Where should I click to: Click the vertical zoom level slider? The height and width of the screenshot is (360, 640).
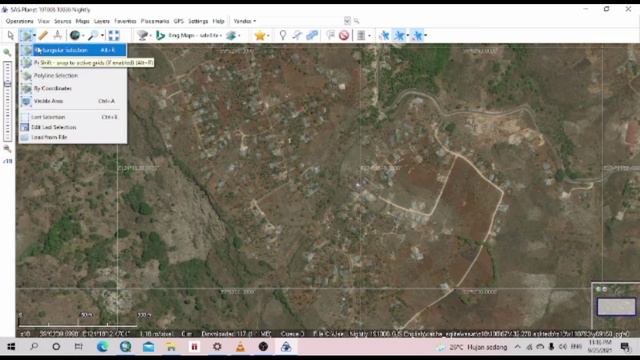point(7,101)
